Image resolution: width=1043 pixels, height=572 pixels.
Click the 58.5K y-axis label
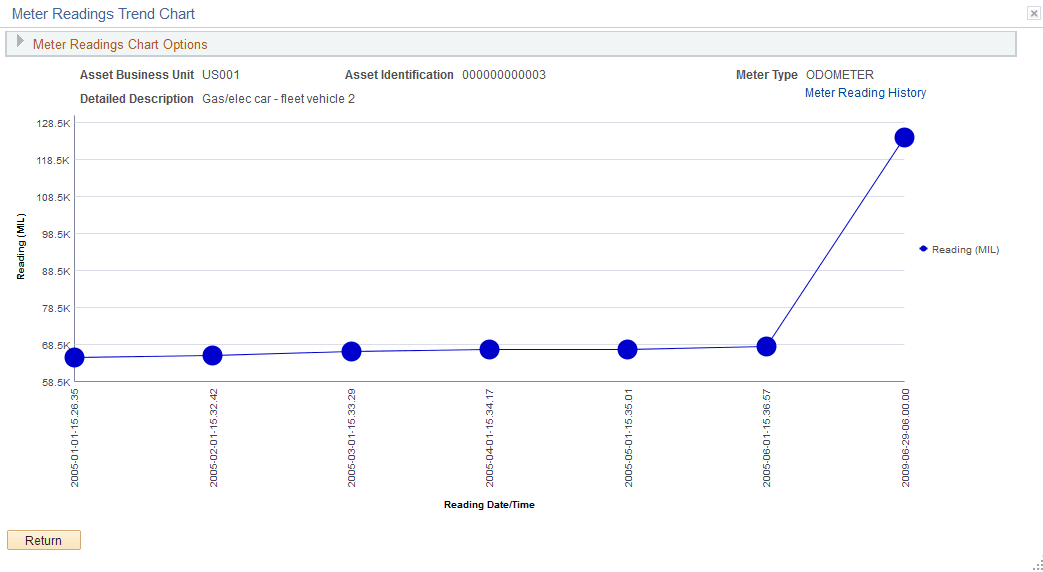54,382
